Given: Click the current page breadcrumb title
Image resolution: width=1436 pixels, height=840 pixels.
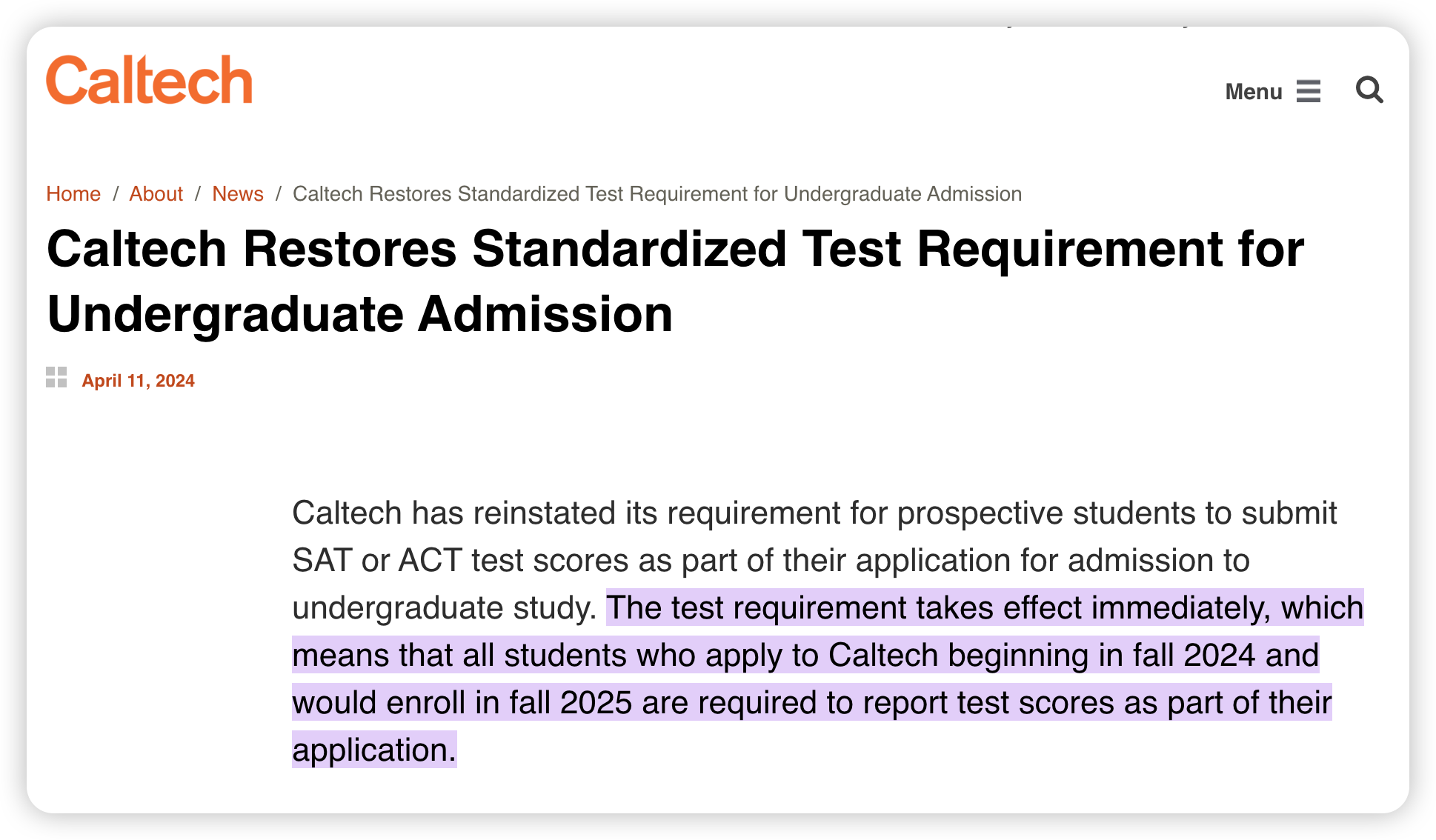Looking at the screenshot, I should click(657, 194).
